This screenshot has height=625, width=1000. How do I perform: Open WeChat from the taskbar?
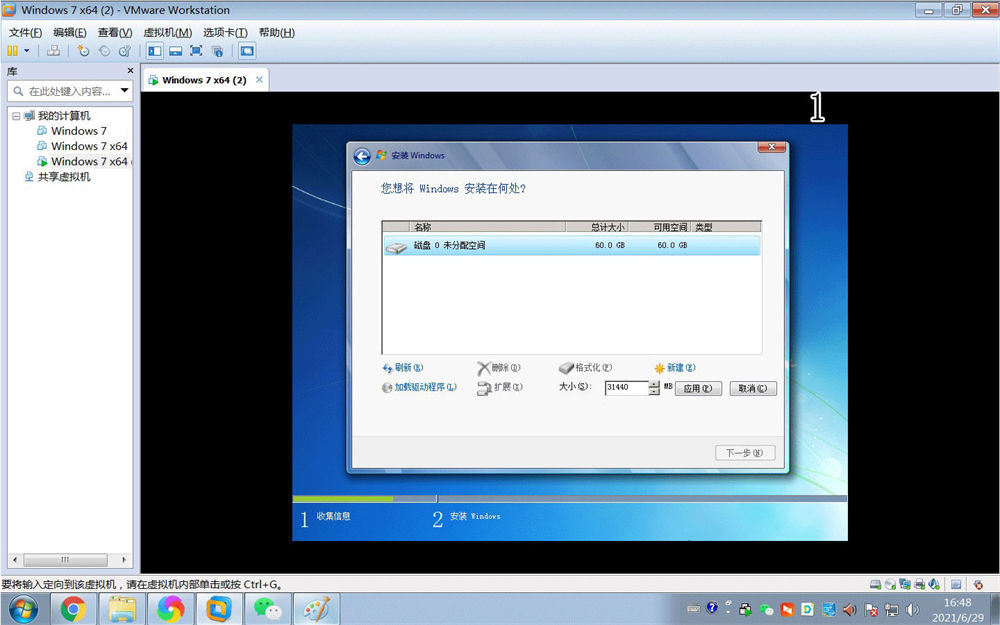pos(267,609)
